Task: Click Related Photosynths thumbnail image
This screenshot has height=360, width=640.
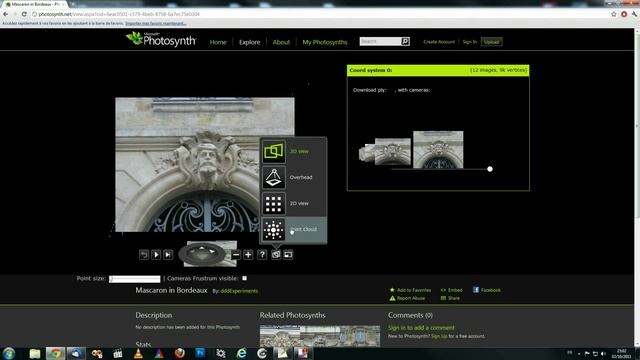Action: point(320,336)
